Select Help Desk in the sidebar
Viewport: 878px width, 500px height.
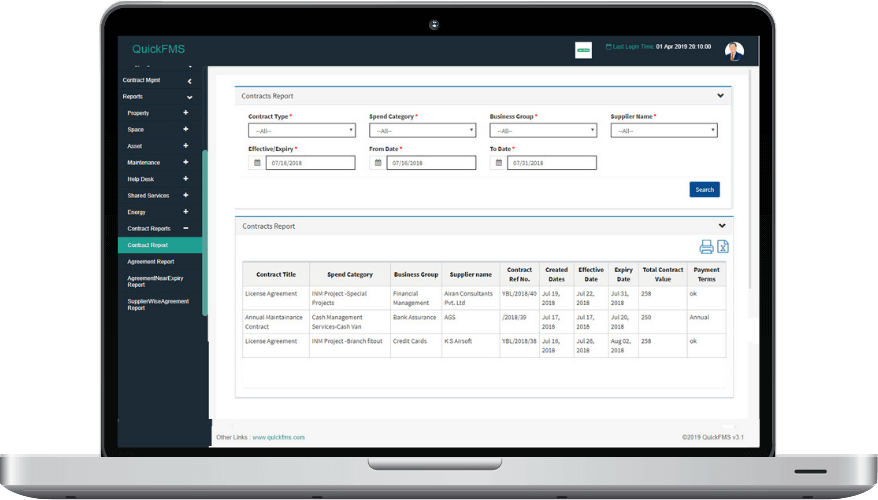tap(141, 179)
